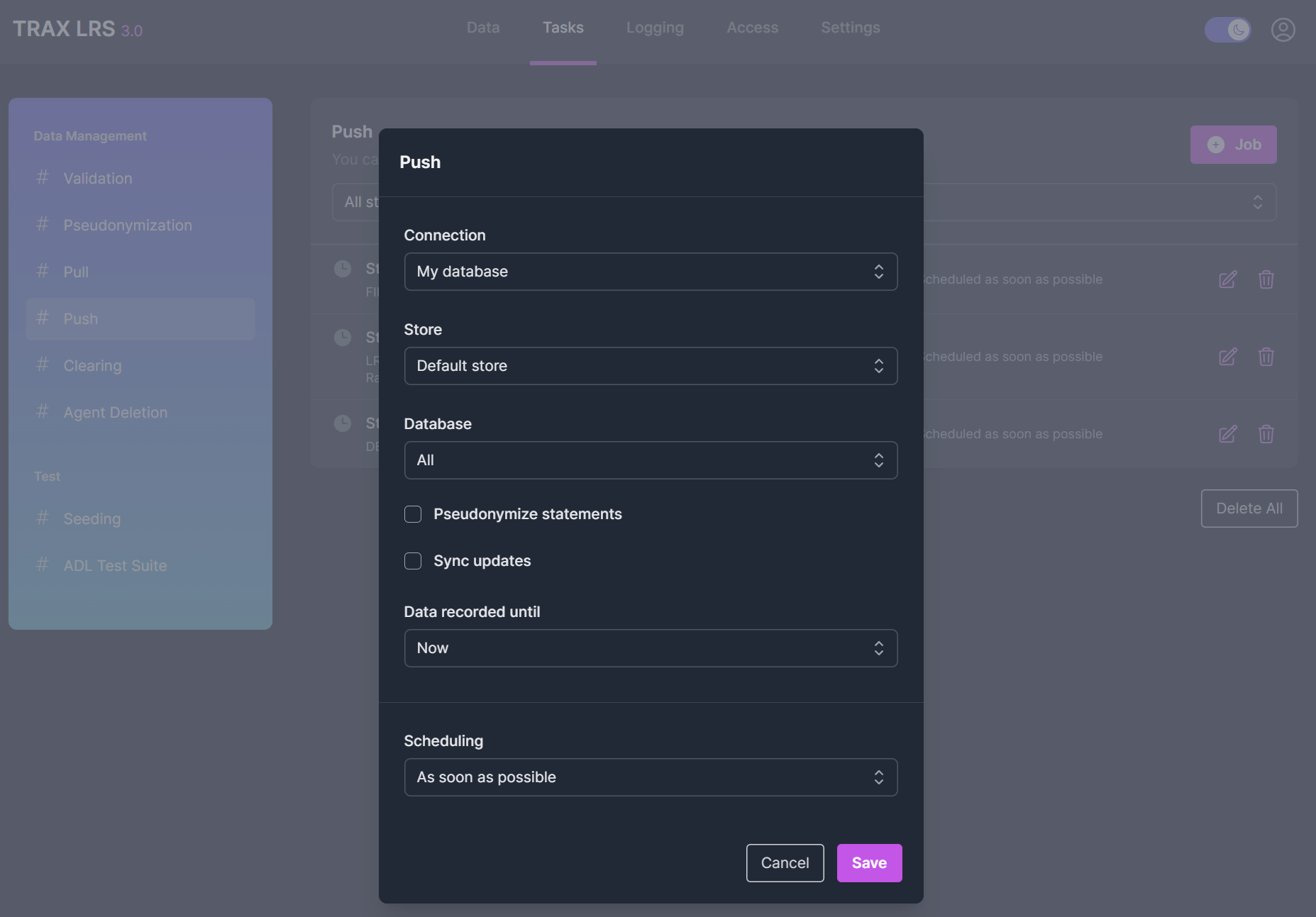Screen dimensions: 1316x917
Task: Click the clock status icon of first job
Action: [x=343, y=269]
